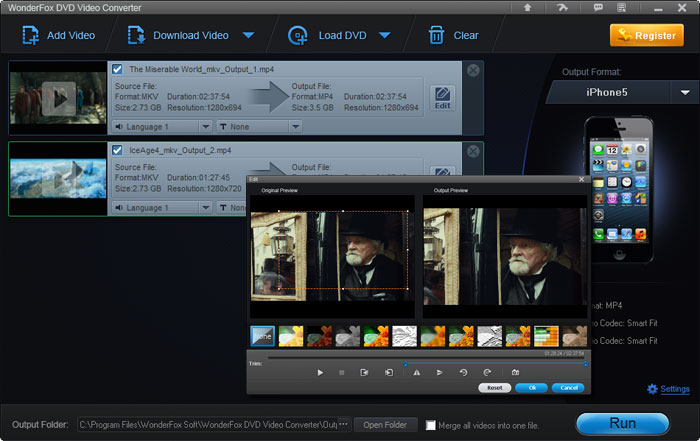
Task: Click the Open Folder button
Action: tap(384, 424)
